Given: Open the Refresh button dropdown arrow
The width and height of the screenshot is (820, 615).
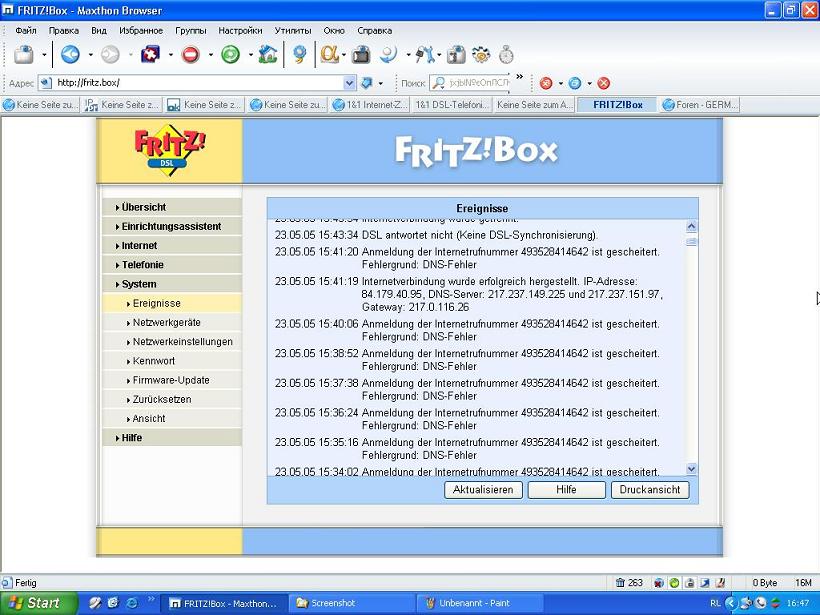Looking at the screenshot, I should (250, 54).
